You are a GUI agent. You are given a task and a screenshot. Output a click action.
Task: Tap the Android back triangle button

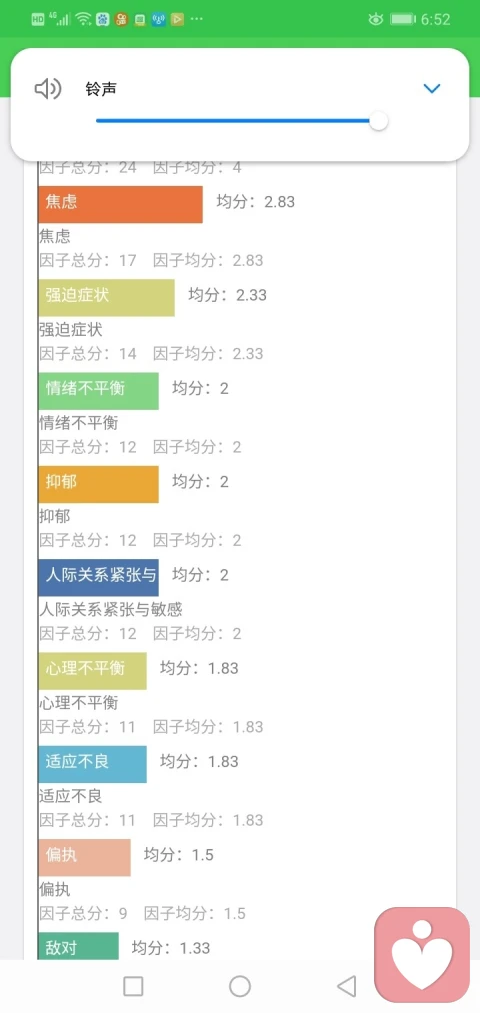[x=347, y=986]
